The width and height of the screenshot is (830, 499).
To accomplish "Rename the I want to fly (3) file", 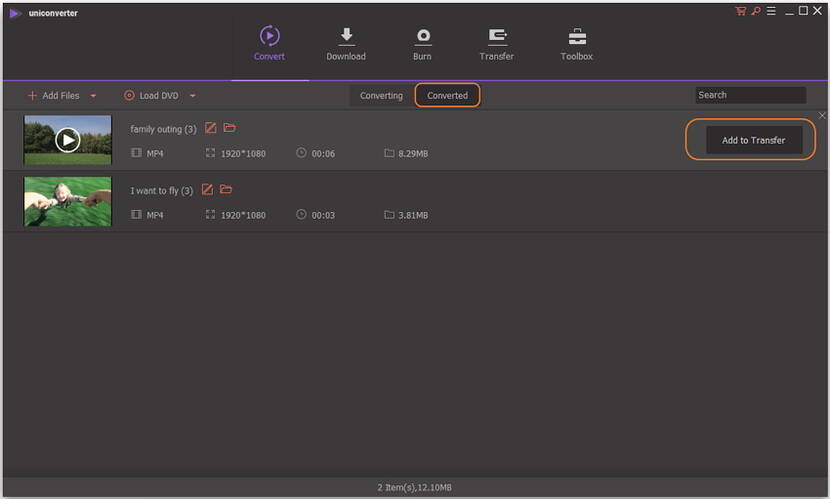I will pyautogui.click(x=207, y=189).
